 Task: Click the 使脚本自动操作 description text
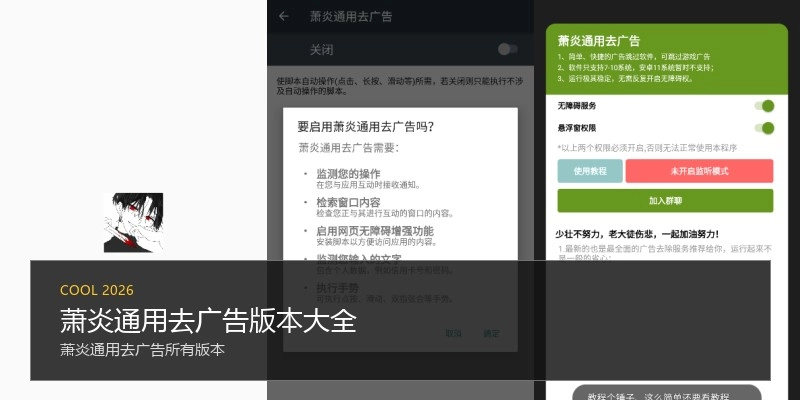[x=399, y=86]
